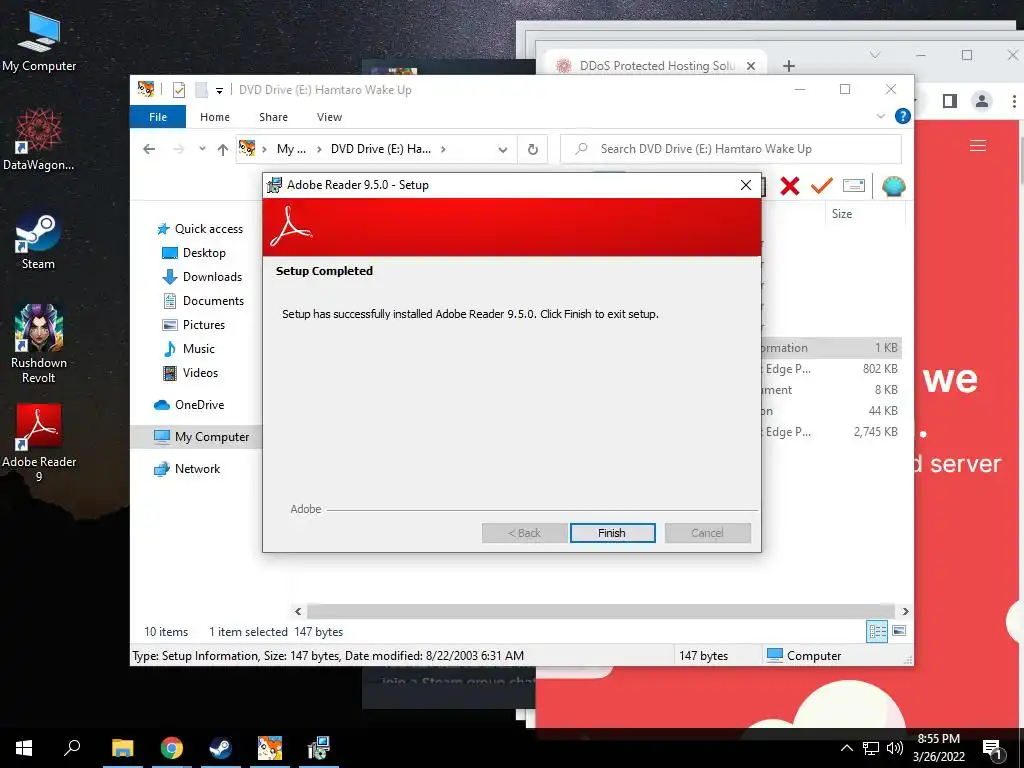This screenshot has height=768, width=1024.
Task: Open My Computer desktop icon
Action: (x=39, y=41)
